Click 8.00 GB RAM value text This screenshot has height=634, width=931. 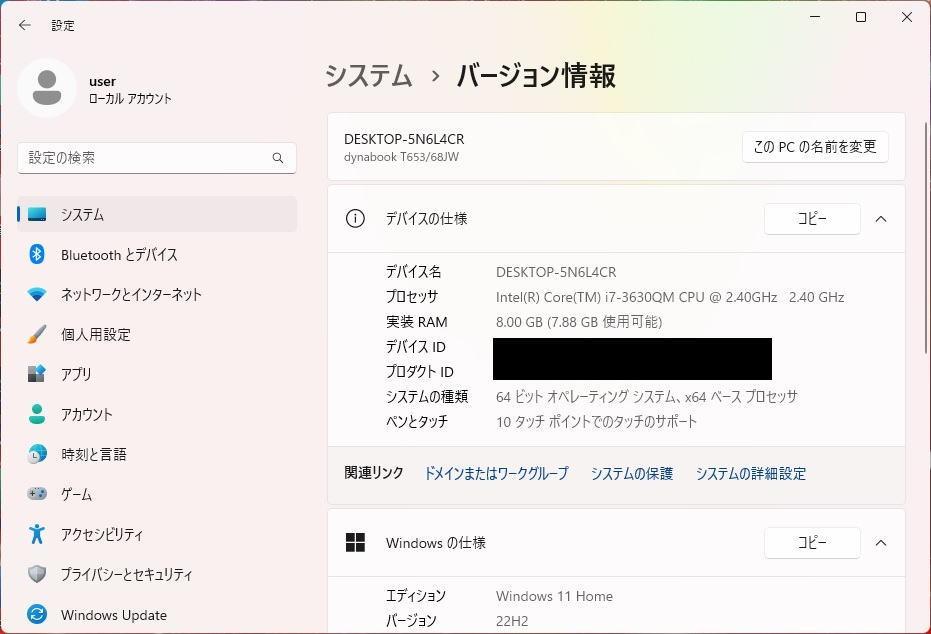[x=579, y=322]
